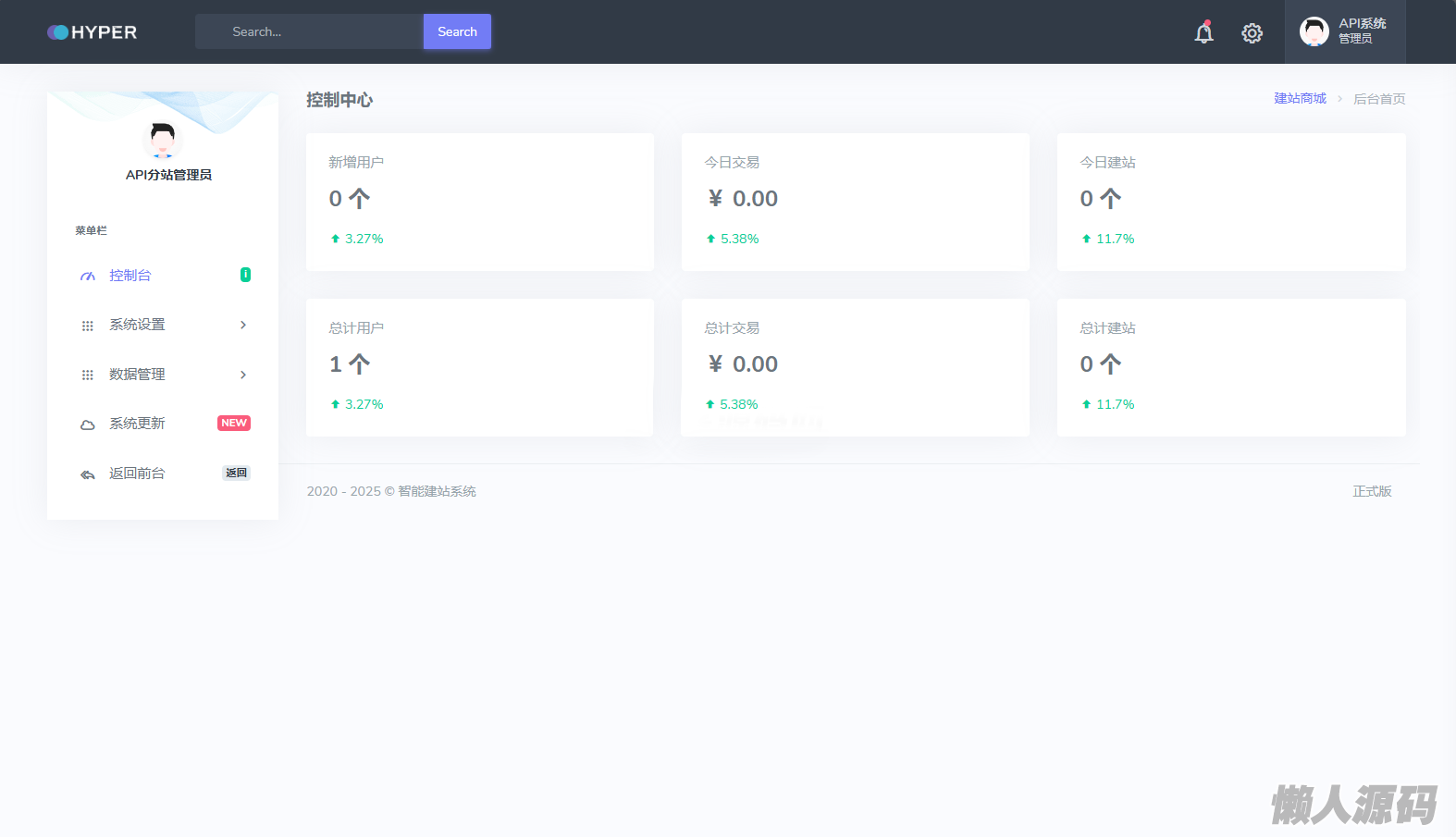1456x837 pixels.
Task: Click the NEW badge on 系统更新
Action: (x=234, y=424)
